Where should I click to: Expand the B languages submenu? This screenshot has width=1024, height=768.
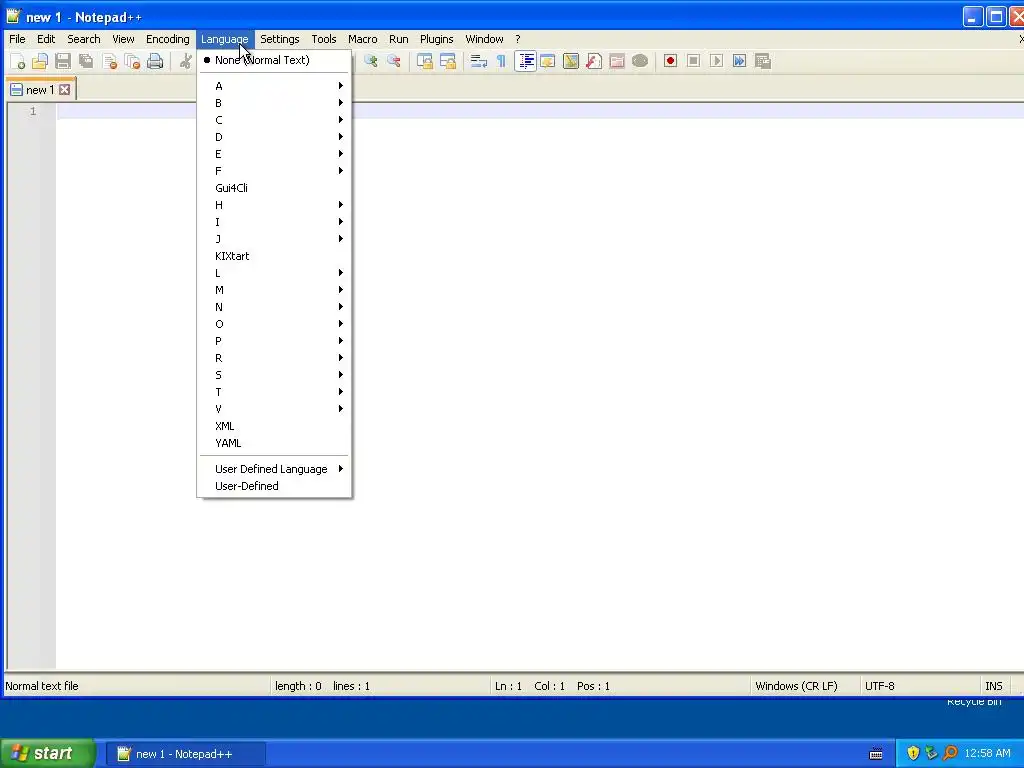point(274,103)
